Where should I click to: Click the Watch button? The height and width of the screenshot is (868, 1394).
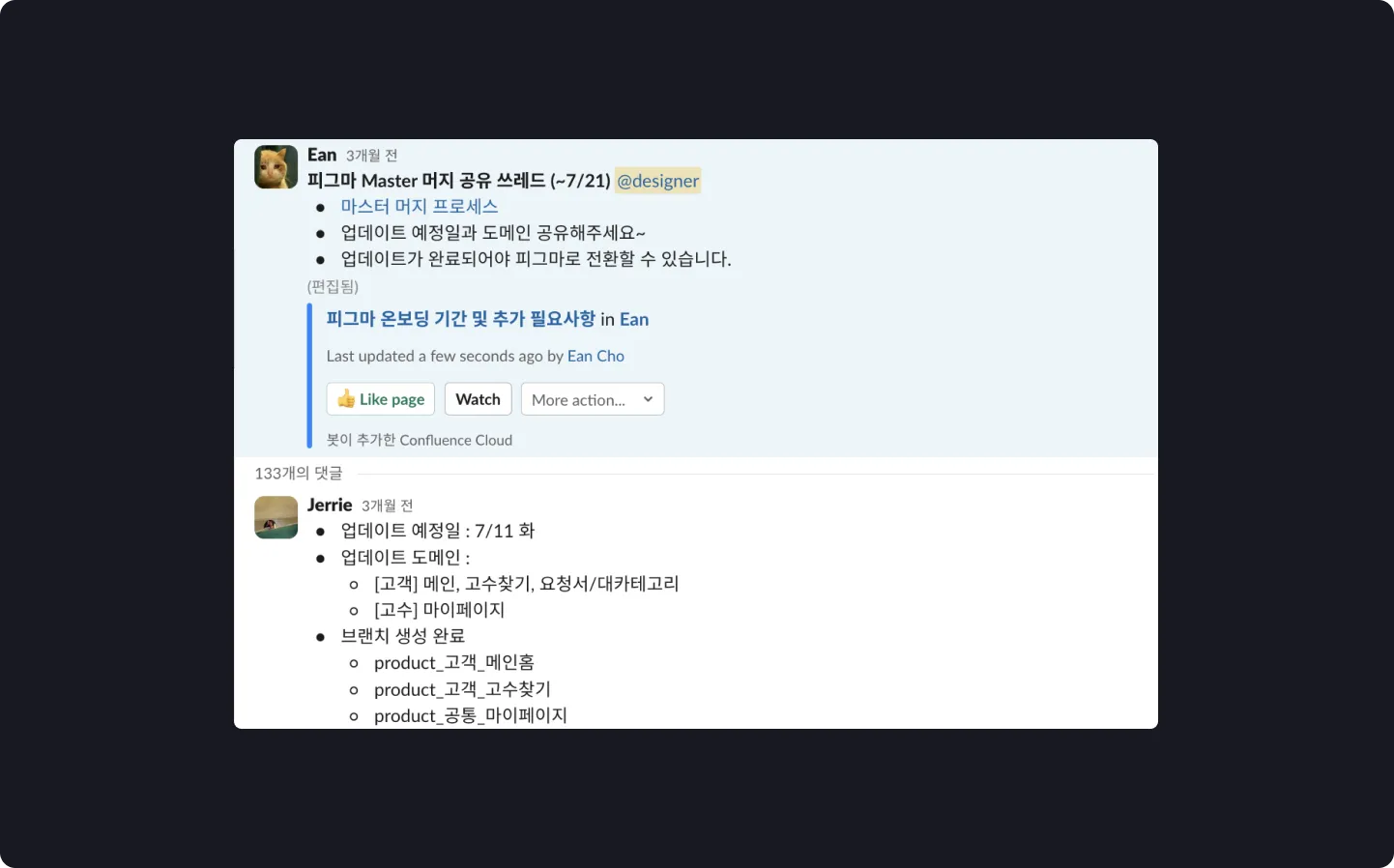[x=478, y=399]
